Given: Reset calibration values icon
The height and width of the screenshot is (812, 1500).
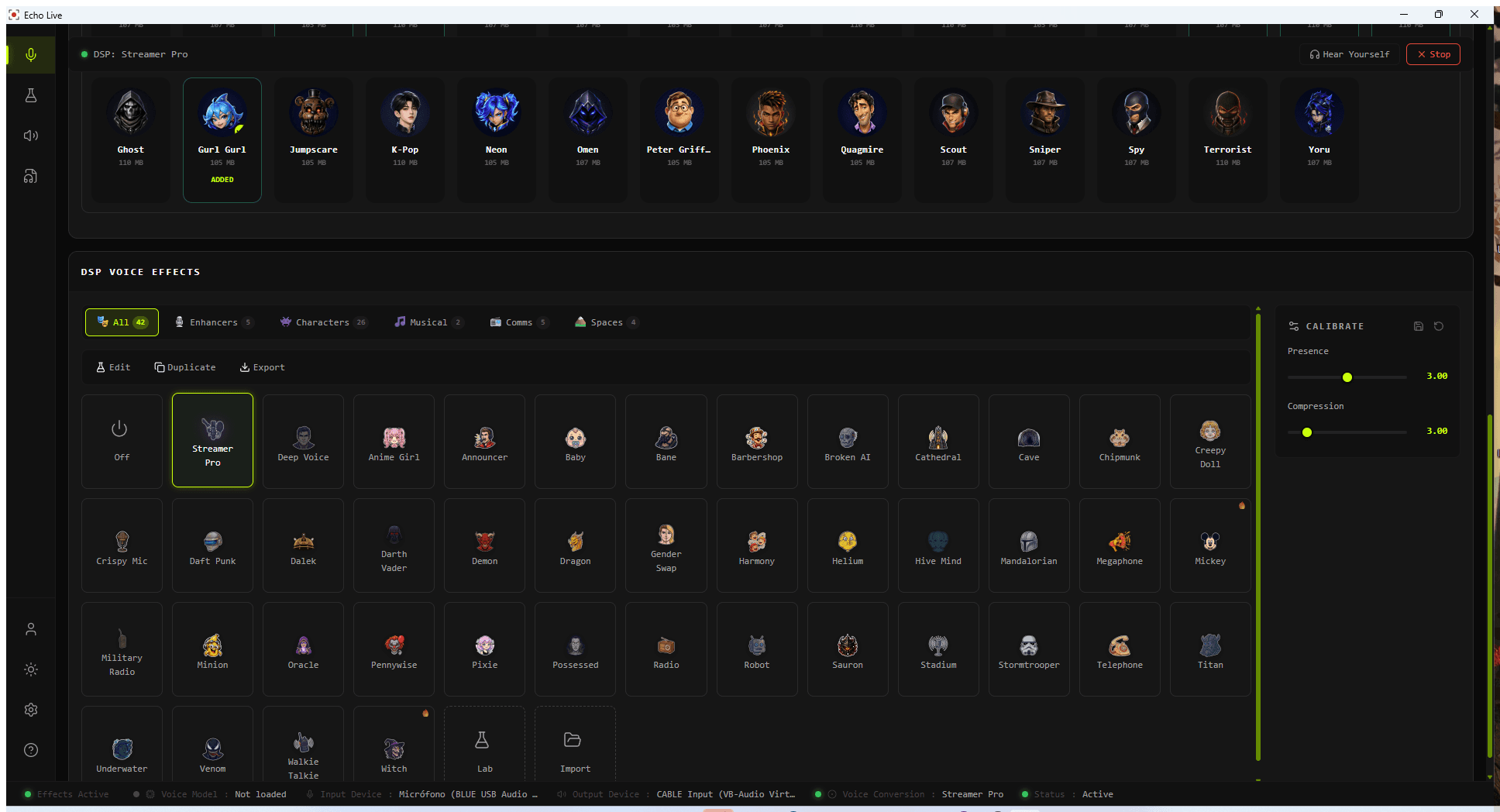Looking at the screenshot, I should pos(1439,326).
